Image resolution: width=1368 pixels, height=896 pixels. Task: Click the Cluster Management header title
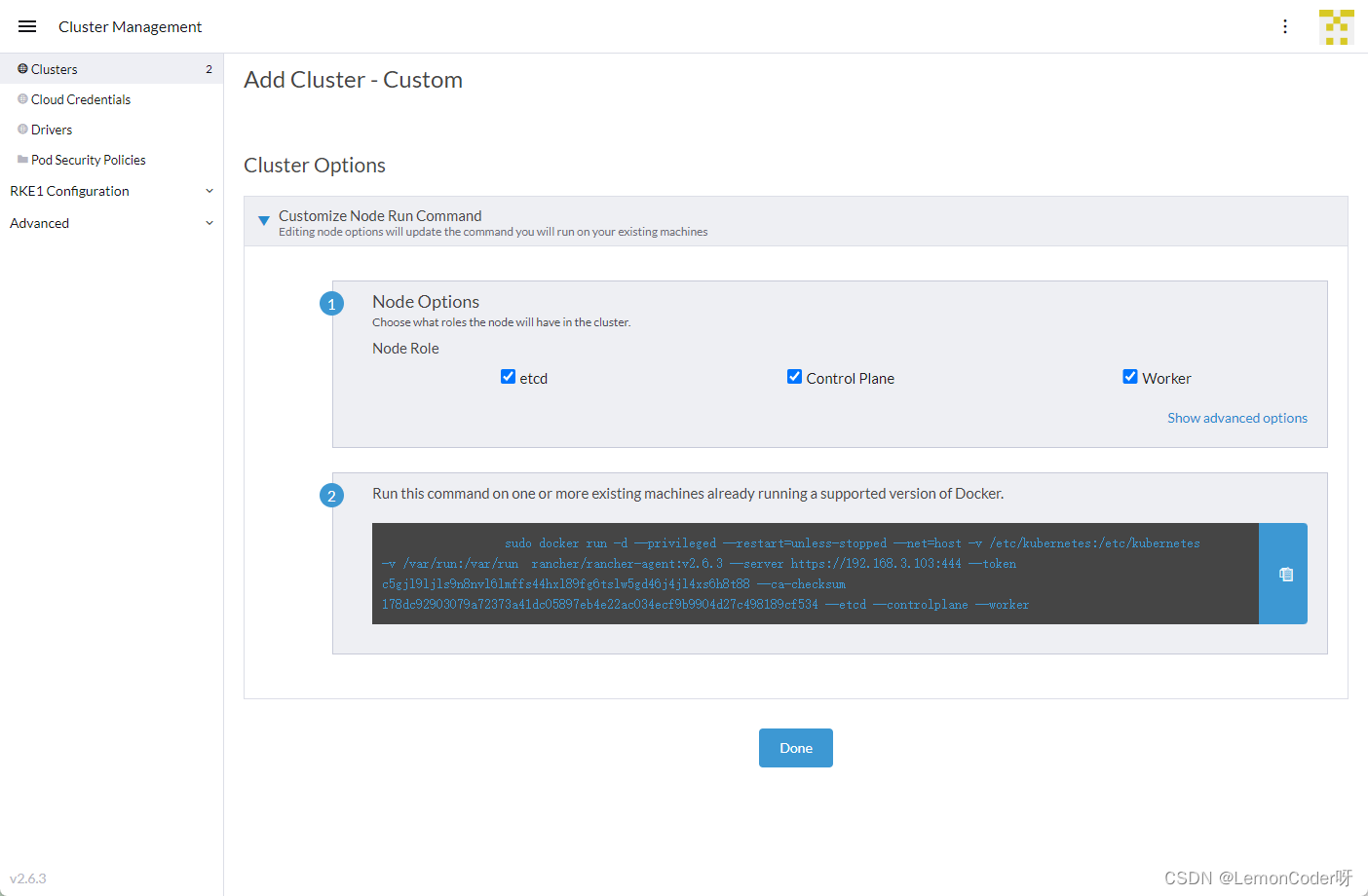(x=130, y=26)
